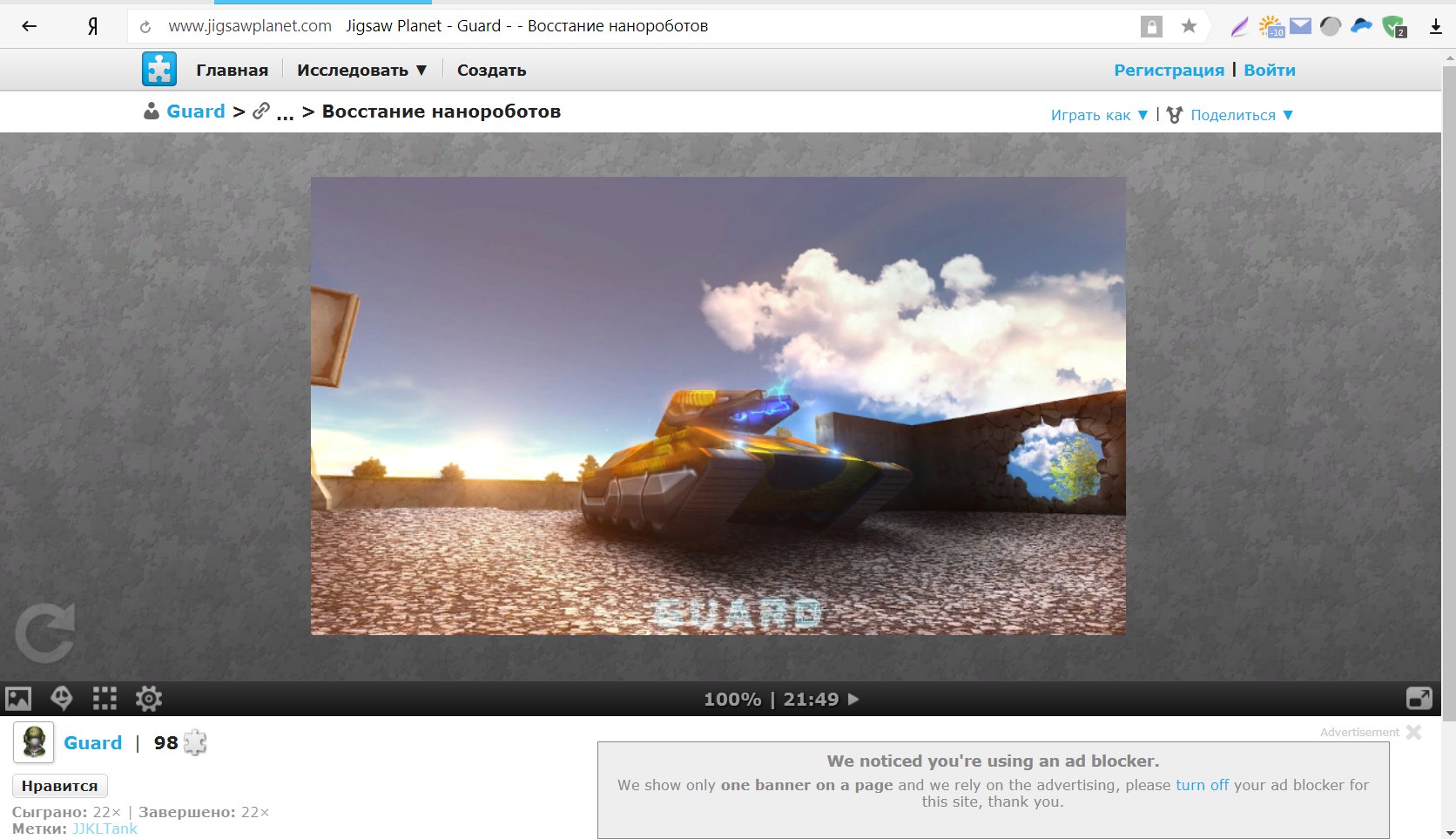Close the advertisement with the X
The width and height of the screenshot is (1456, 839).
tap(1413, 732)
